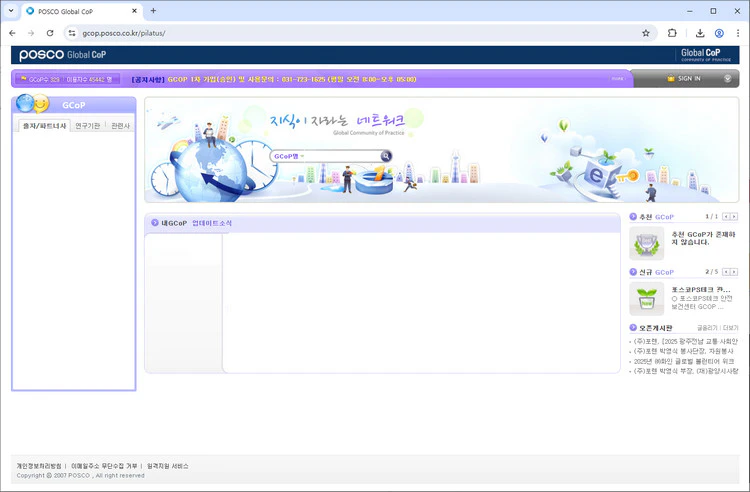Click the sprout New thumbnail under 신규 GCoP
The image size is (750, 492).
pos(646,299)
